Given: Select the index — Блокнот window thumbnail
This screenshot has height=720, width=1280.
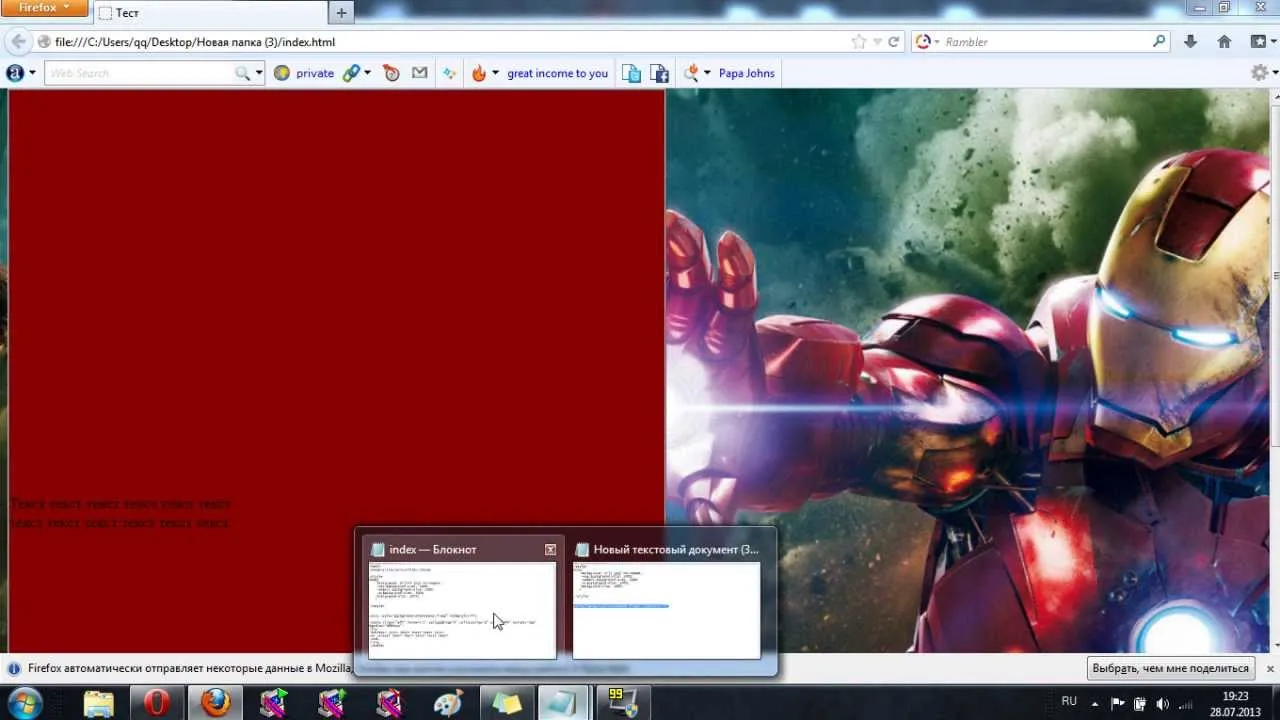Looking at the screenshot, I should (462, 598).
